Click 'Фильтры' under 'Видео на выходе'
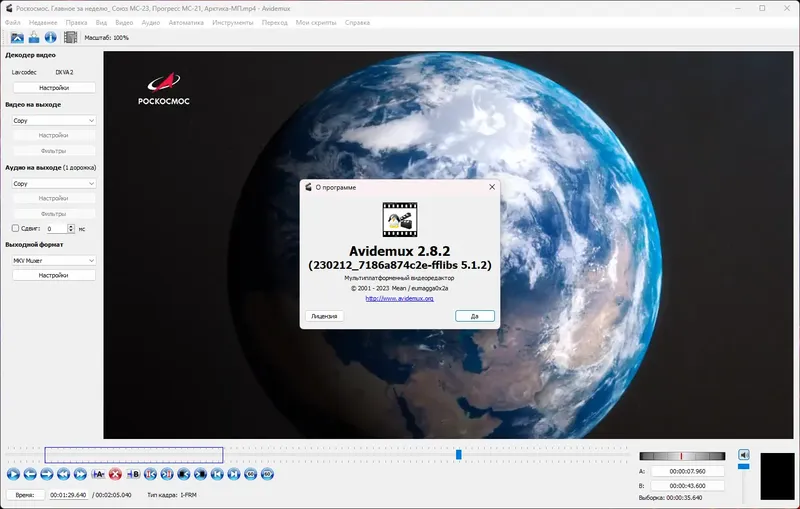Screen dimensions: 800x509 [x=54, y=151]
